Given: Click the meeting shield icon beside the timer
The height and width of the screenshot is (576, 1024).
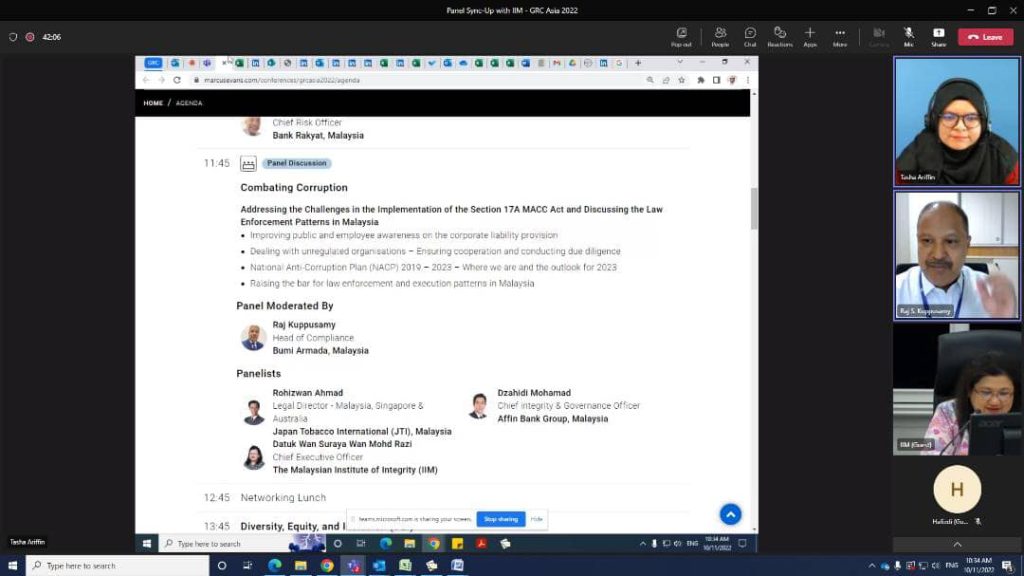Looking at the screenshot, I should (13, 37).
